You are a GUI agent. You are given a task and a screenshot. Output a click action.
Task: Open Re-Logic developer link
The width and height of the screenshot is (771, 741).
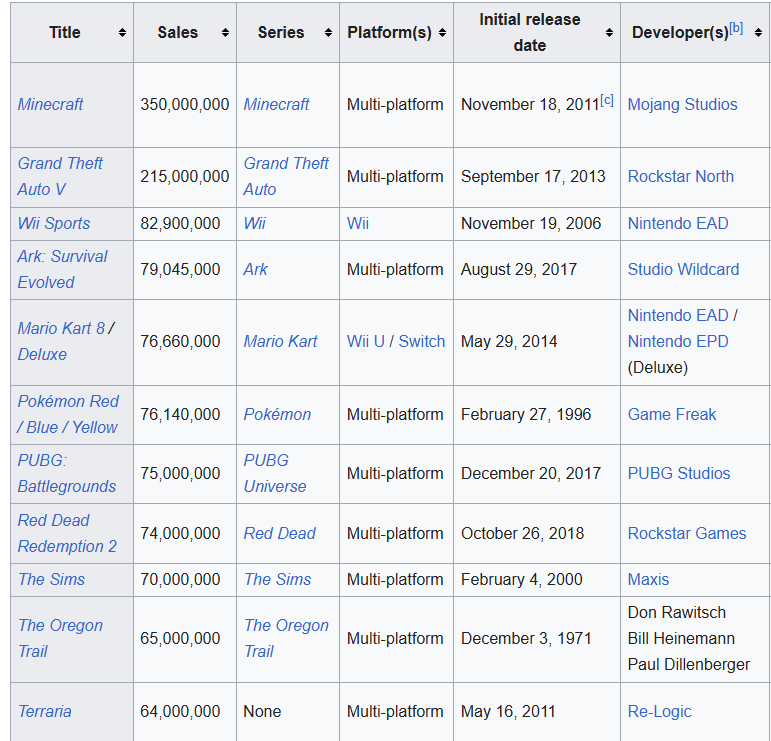pyautogui.click(x=659, y=711)
